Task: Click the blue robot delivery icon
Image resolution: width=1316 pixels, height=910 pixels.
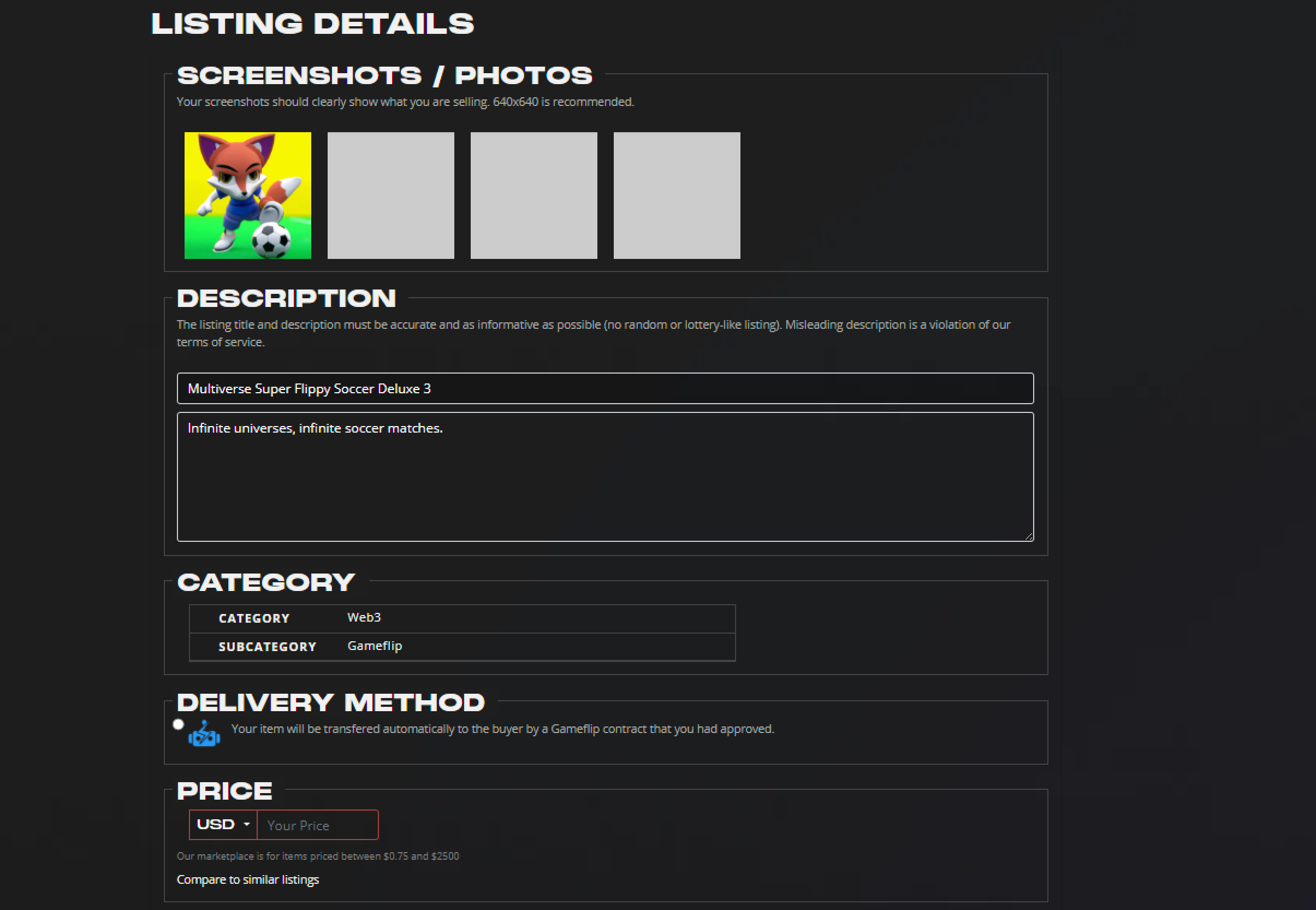Action: point(204,734)
